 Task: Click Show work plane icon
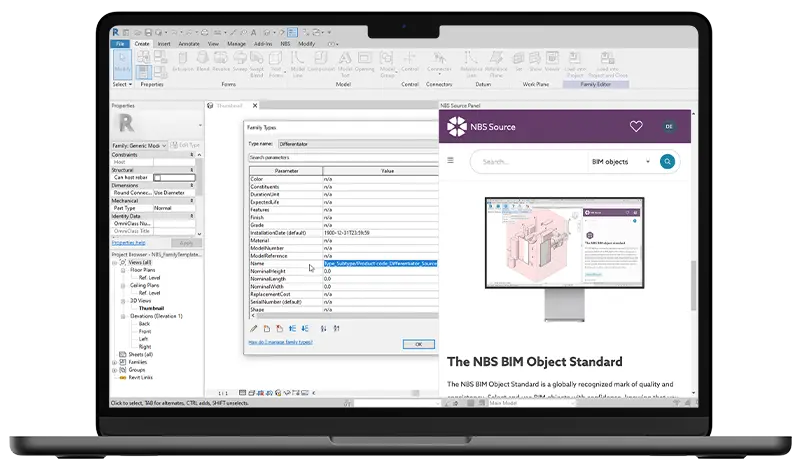(x=535, y=62)
